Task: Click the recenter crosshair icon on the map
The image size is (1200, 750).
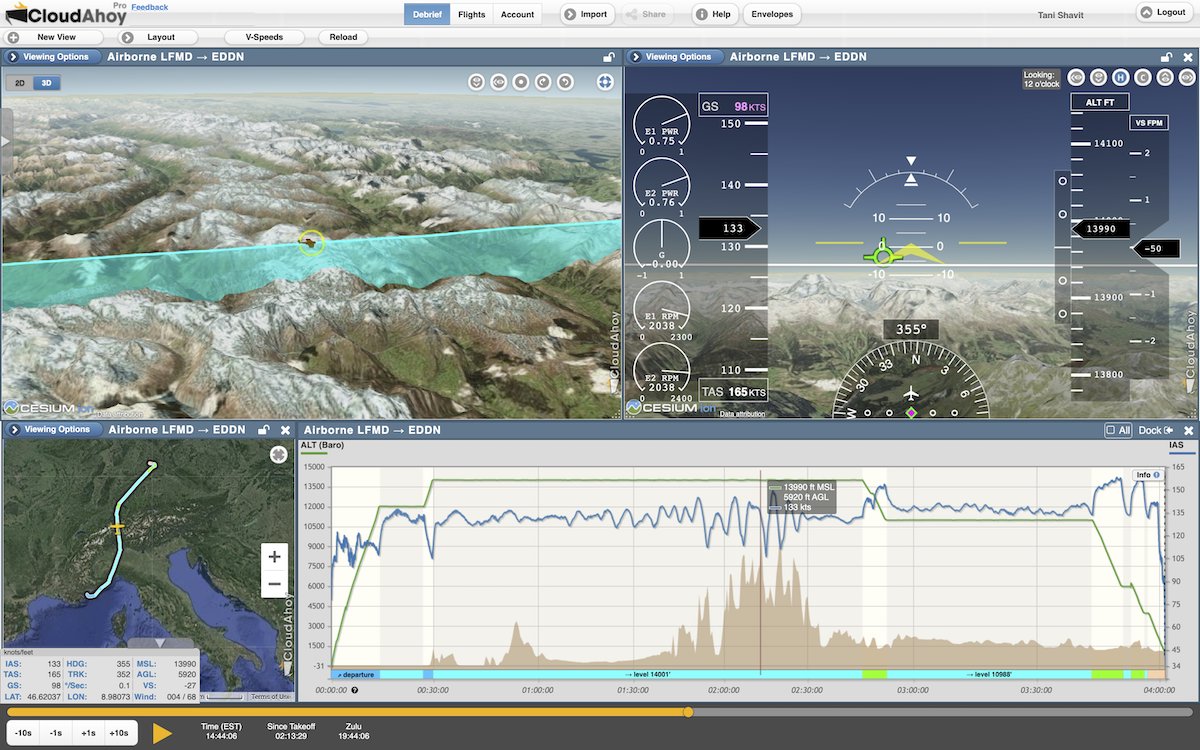Action: click(279, 454)
